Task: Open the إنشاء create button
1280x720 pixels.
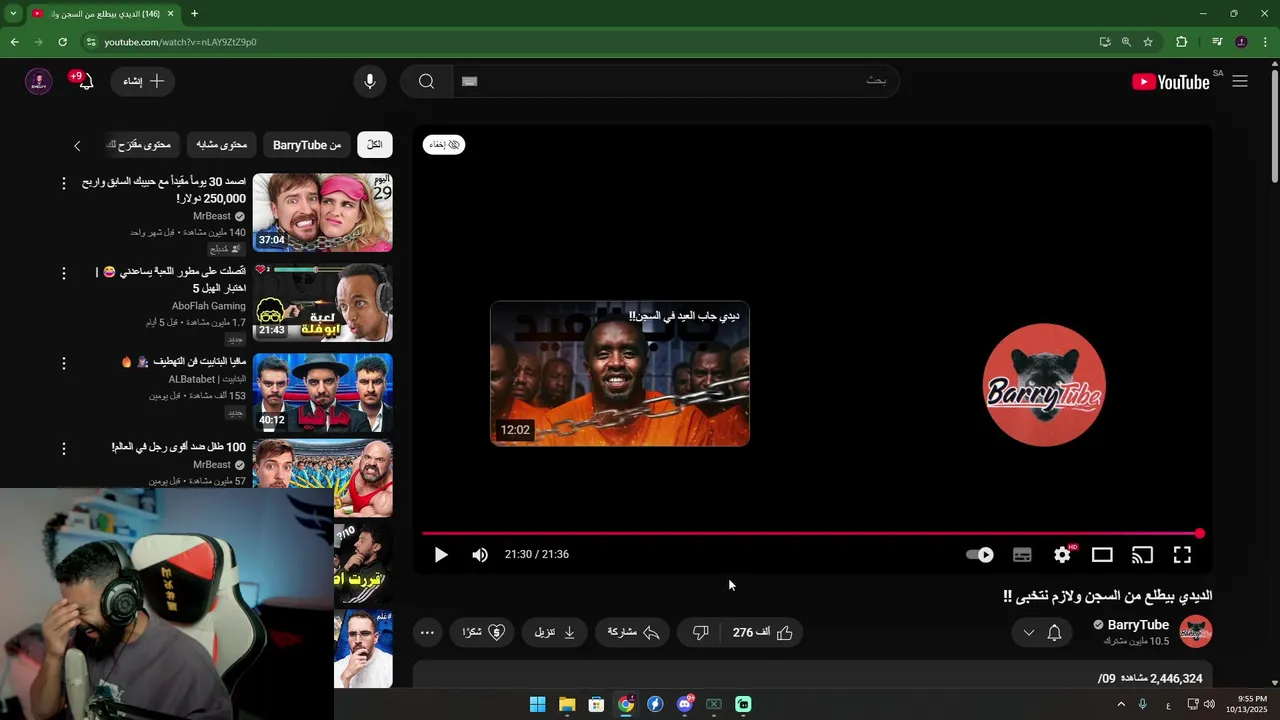Action: 143,81
